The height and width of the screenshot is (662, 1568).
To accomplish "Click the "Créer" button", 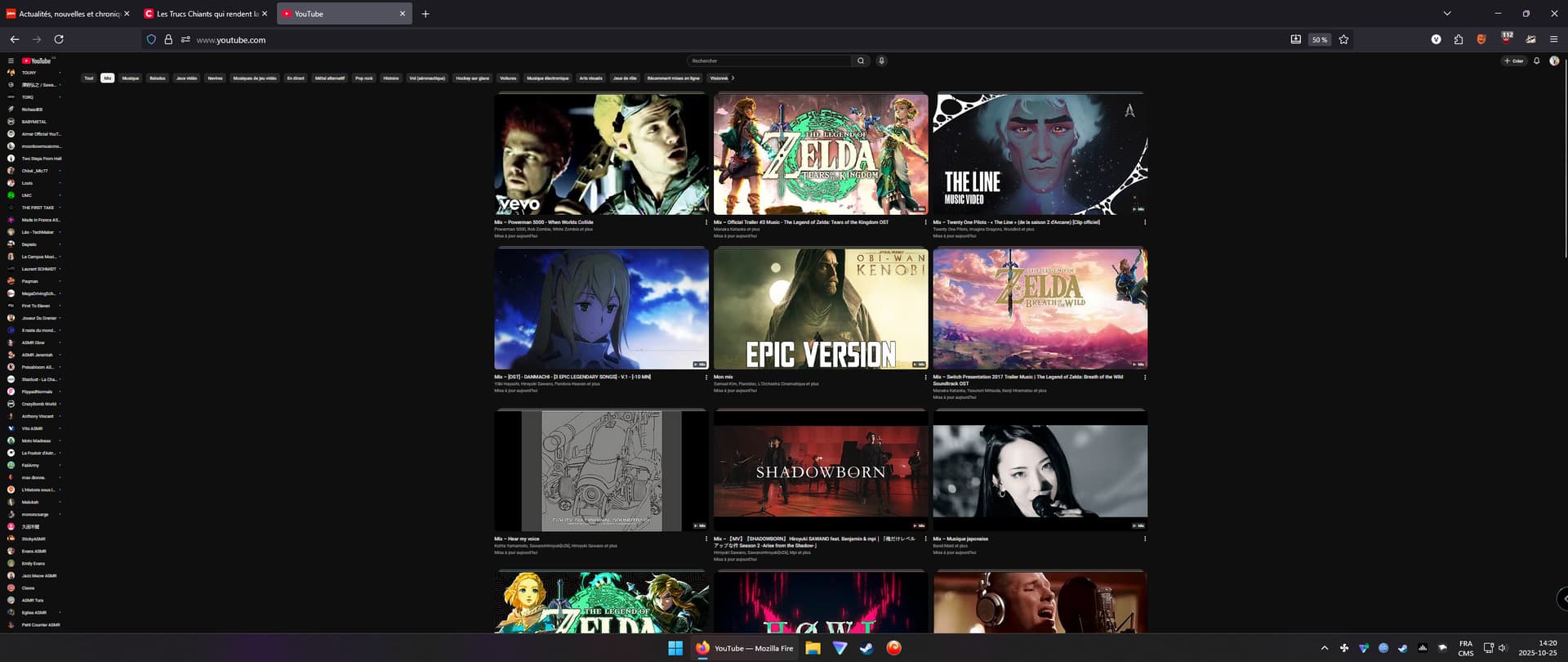I will (1513, 60).
